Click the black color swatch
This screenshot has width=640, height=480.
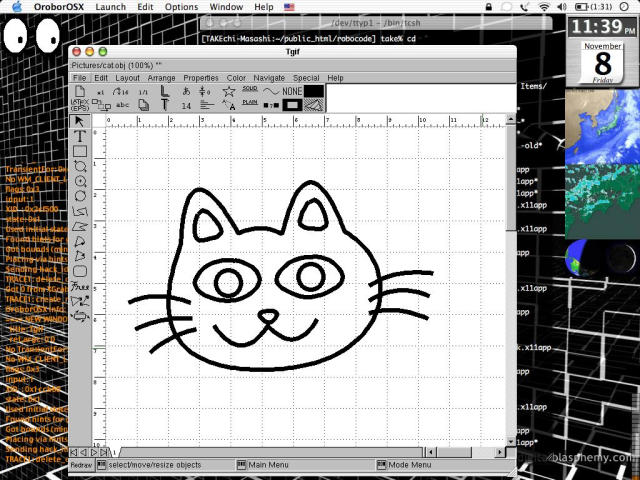click(x=314, y=91)
